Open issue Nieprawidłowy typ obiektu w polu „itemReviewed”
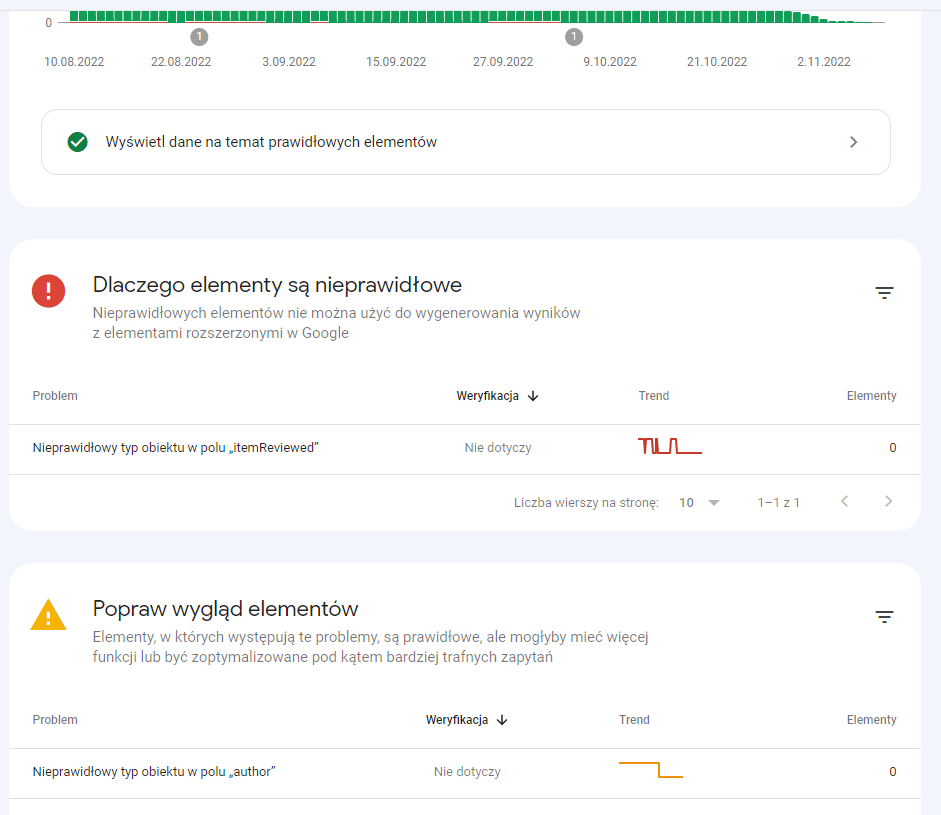This screenshot has height=815, width=941. coord(175,448)
